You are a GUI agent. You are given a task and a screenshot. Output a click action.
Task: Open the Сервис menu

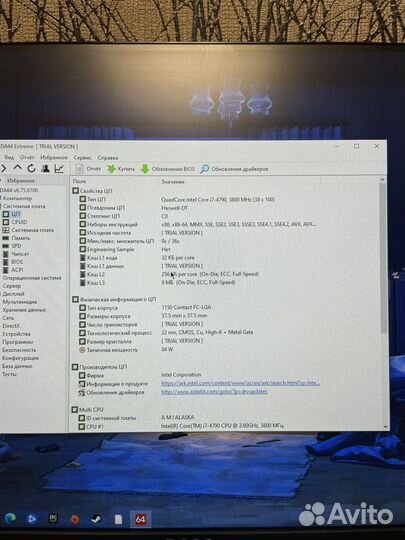pos(82,158)
